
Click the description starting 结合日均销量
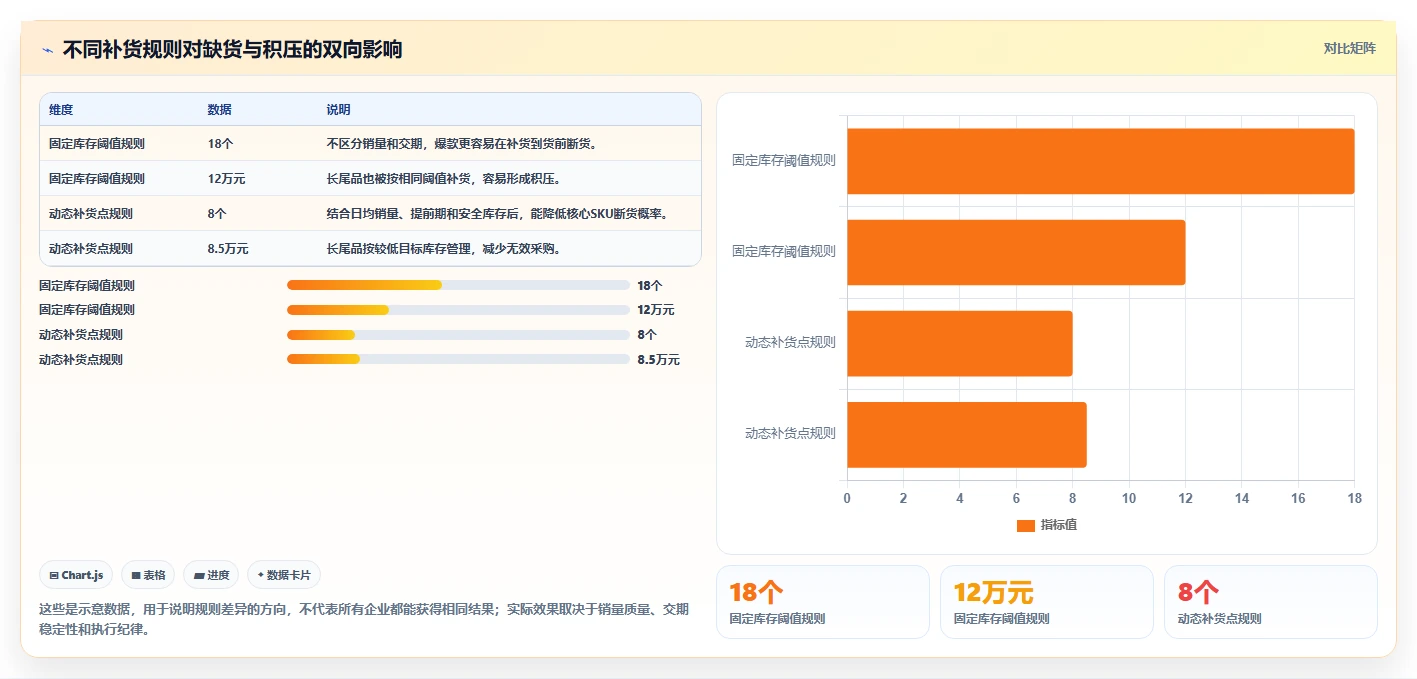point(497,214)
